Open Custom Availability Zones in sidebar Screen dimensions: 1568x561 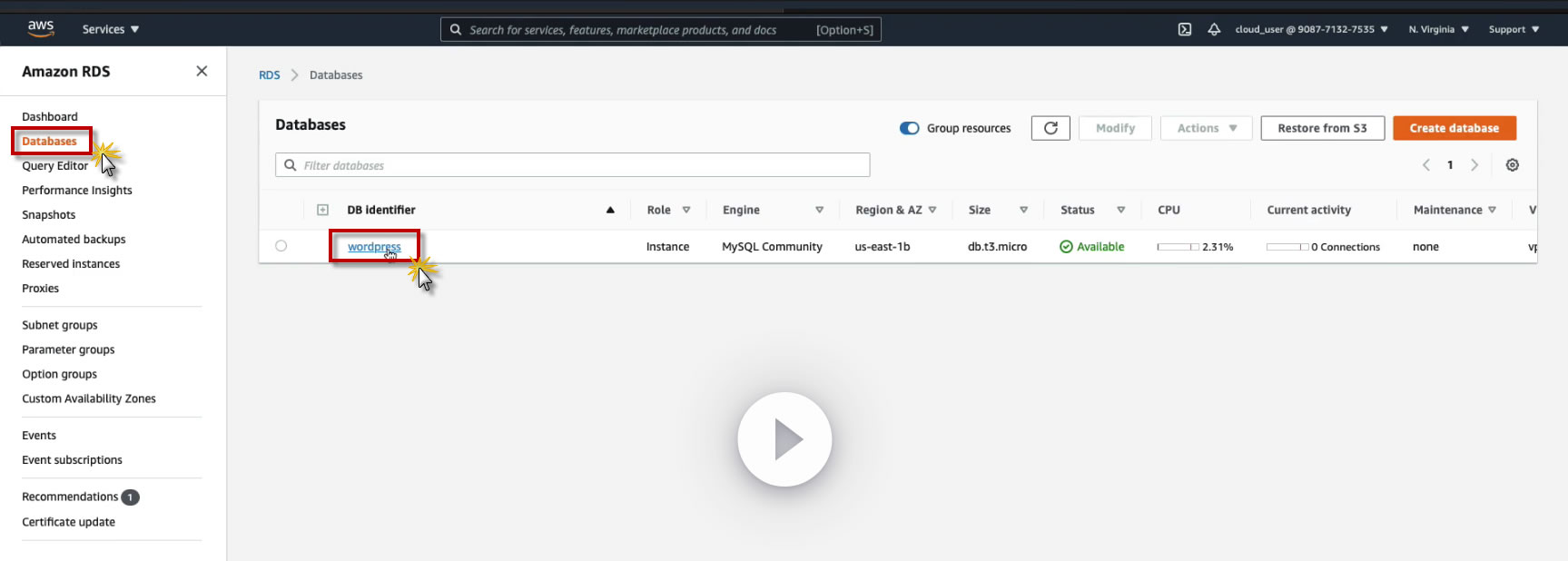89,399
